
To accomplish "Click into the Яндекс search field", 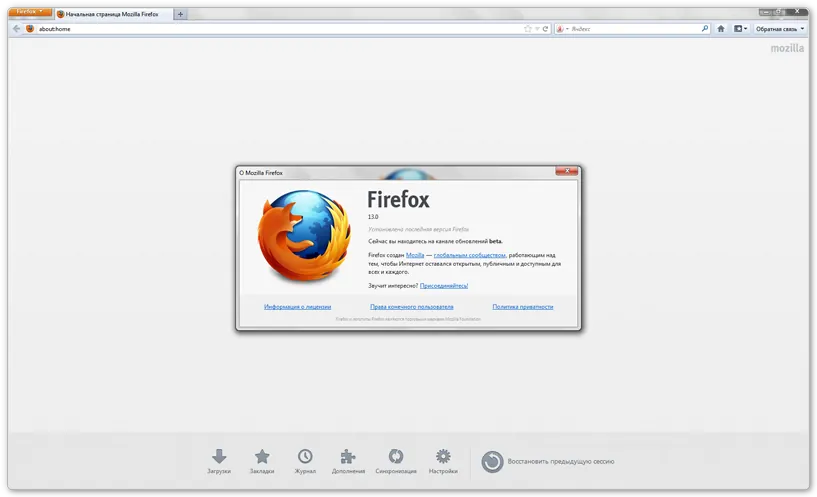I will (635, 29).
